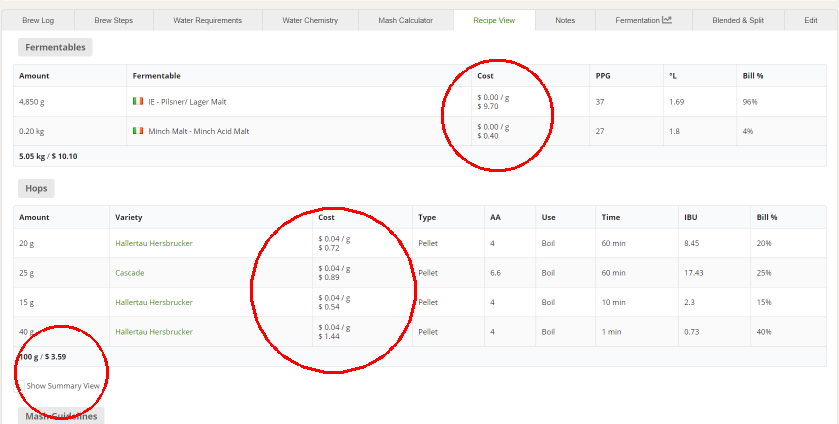
Task: Open the Edit tab
Action: [x=811, y=20]
